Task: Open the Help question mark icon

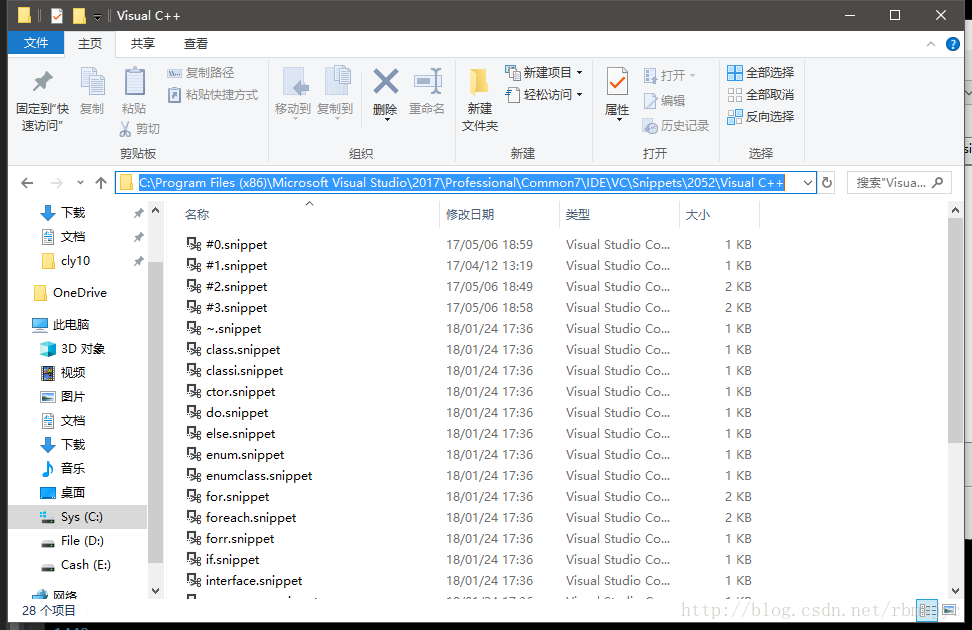Action: 953,44
